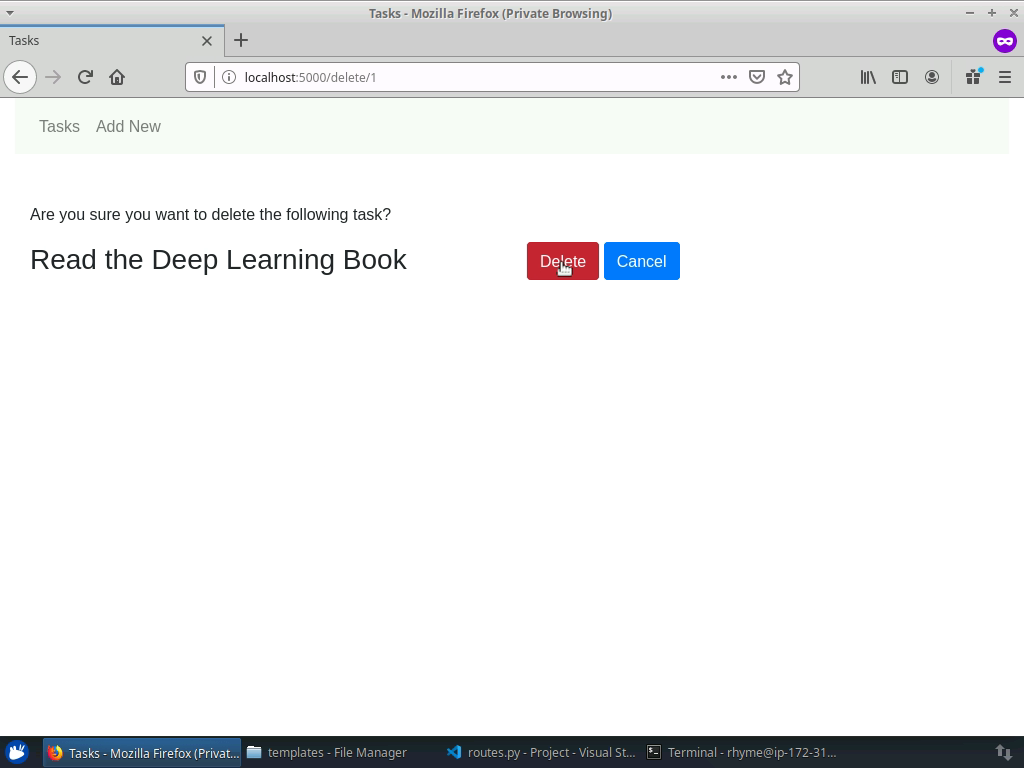The image size is (1024, 768).
Task: Open the sidebar toggle icon
Action: (x=900, y=77)
